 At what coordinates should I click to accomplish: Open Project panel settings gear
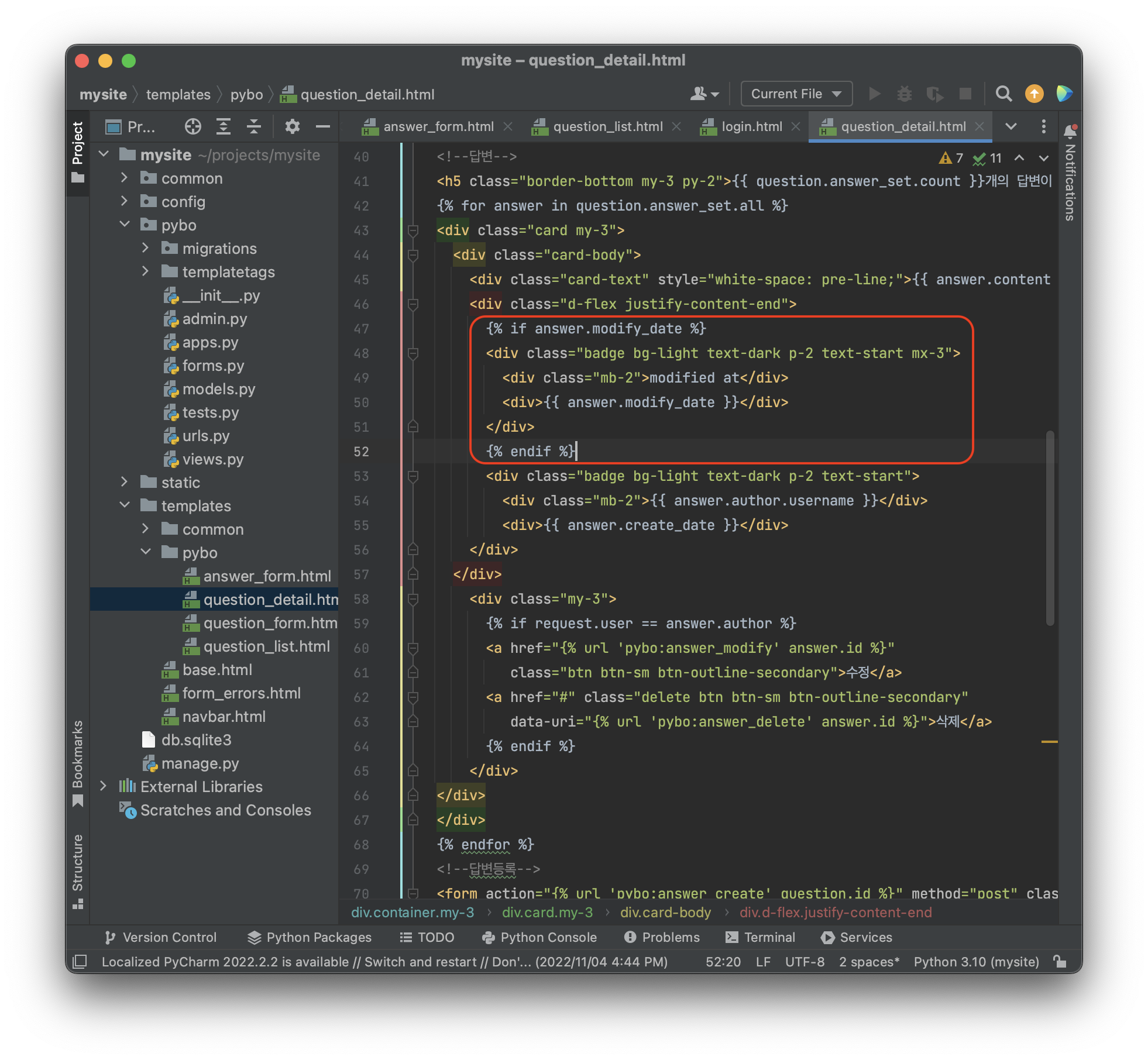coord(292,126)
